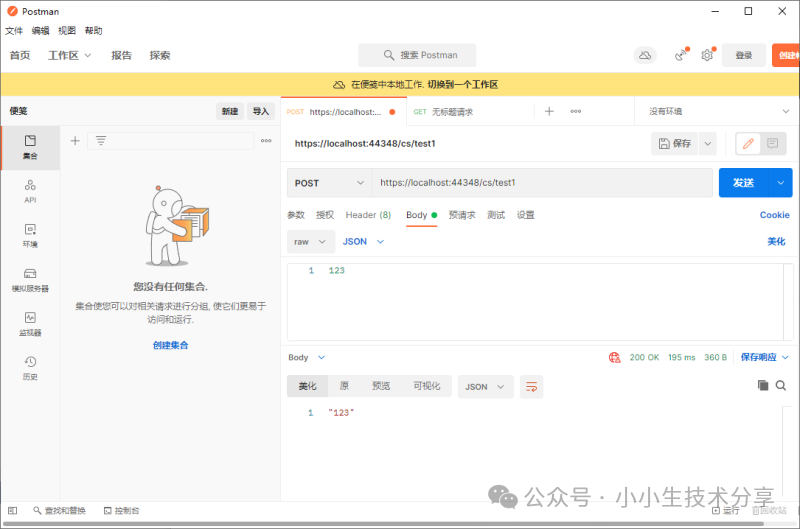Switch to the Header (8) tab

[368, 215]
